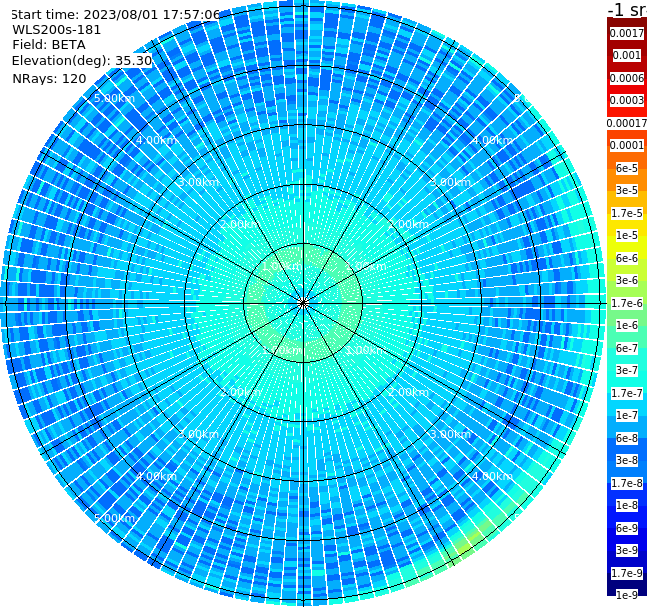Screen dimensions: 647x607
Task: Select the 0.00017 colorbar tick label
Action: point(627,123)
